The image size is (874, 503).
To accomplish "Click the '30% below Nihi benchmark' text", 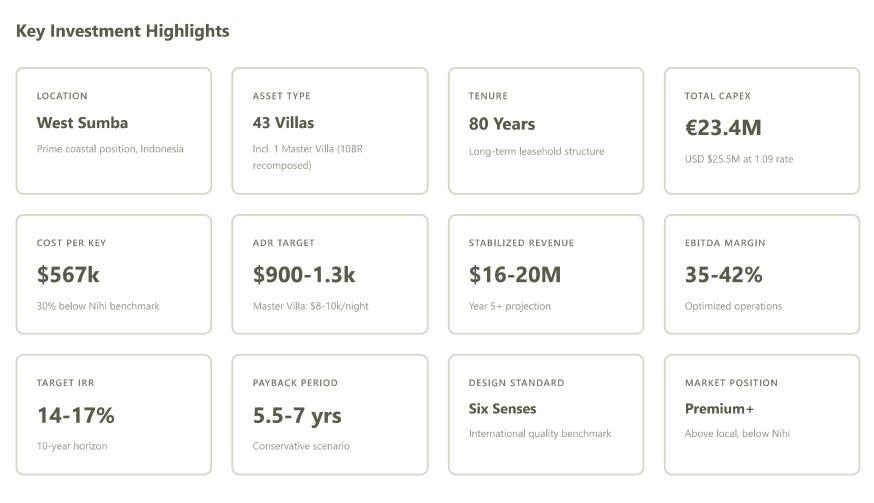I will [98, 306].
